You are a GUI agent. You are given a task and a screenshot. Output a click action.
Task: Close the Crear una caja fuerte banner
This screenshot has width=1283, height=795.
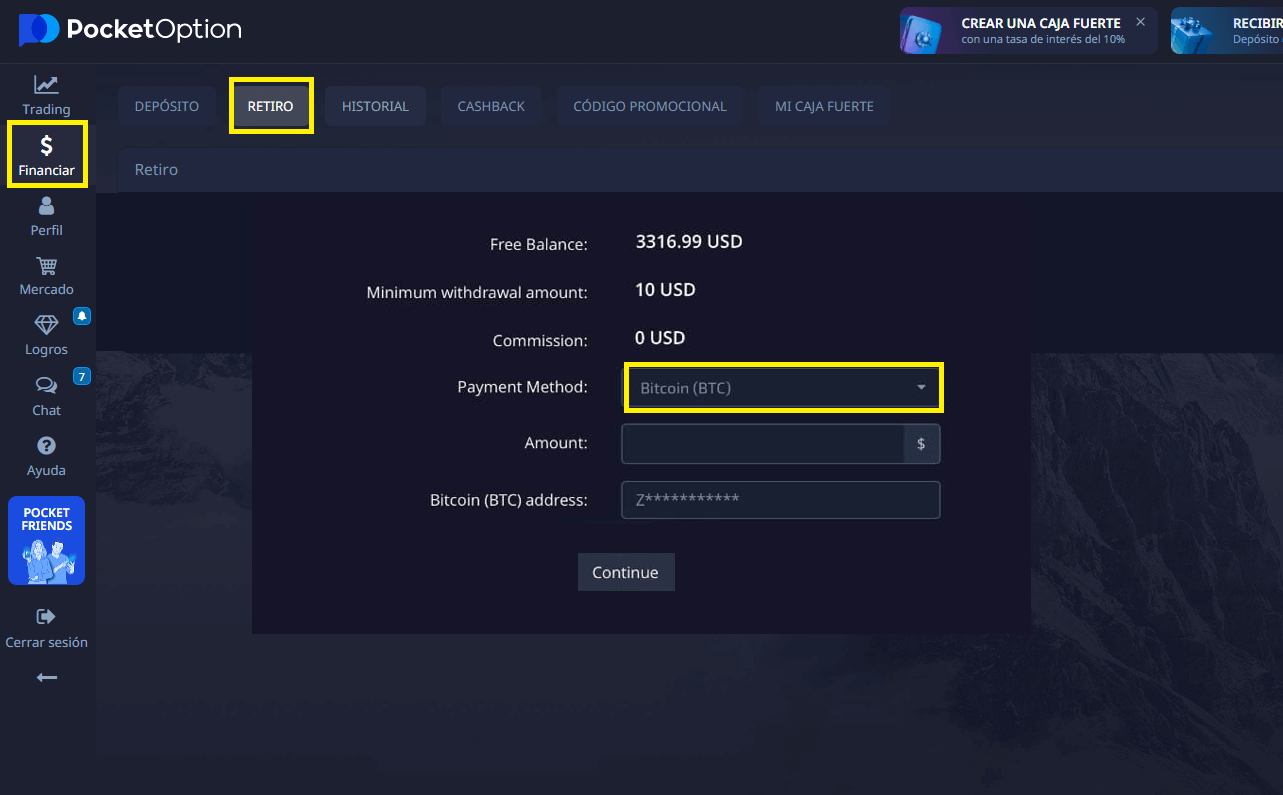click(x=1140, y=22)
